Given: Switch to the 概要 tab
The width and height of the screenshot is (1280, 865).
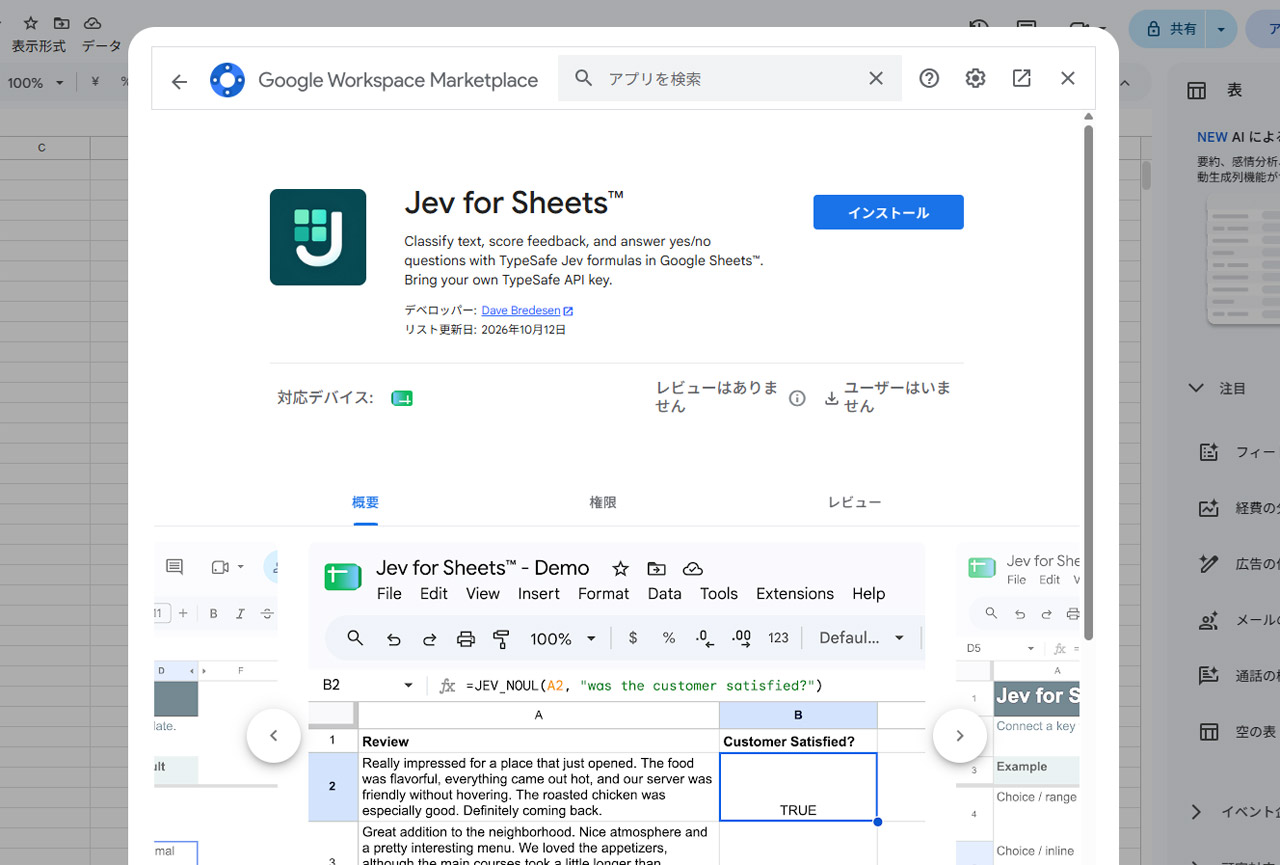Looking at the screenshot, I should click(x=366, y=503).
